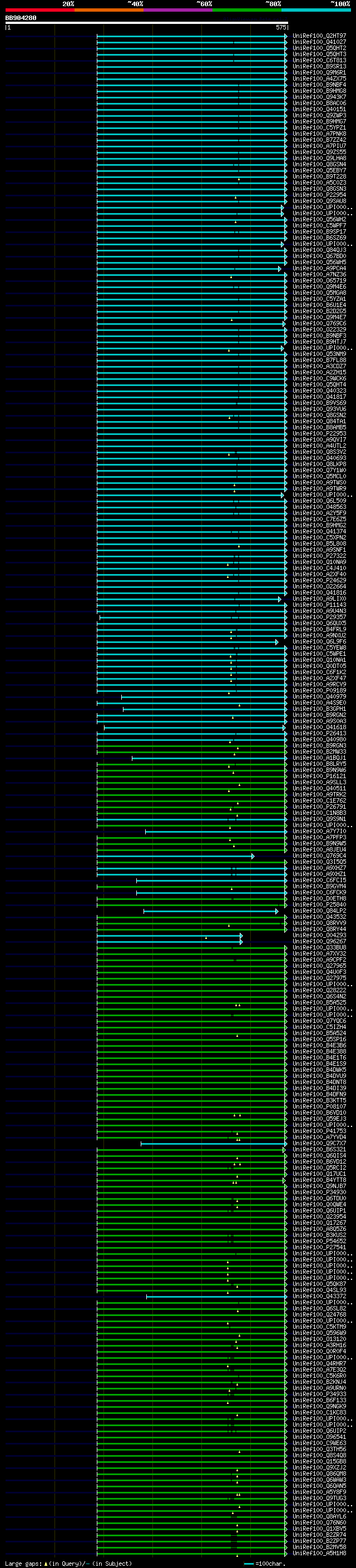Screen dimensions: 356x1568
Task: Select hit label UniRef100_Q56WH2
Action: coord(319,220)
